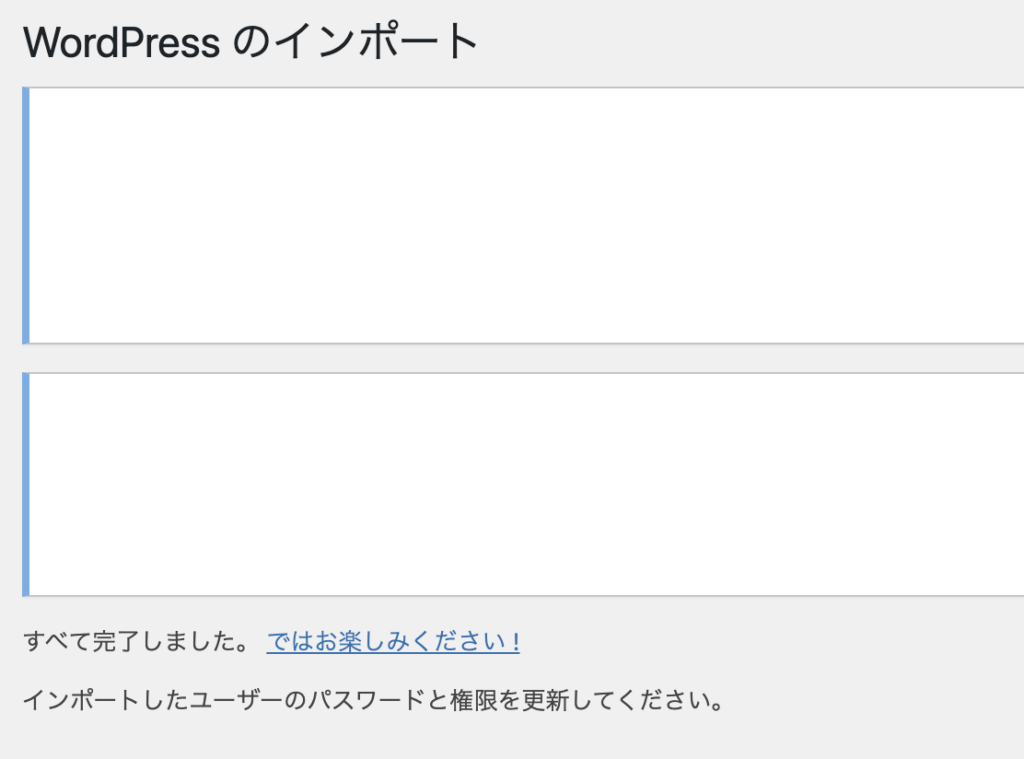Screen dimensions: 1024x759
Task: Click the word 完了 in the completion message
Action: (x=116, y=642)
